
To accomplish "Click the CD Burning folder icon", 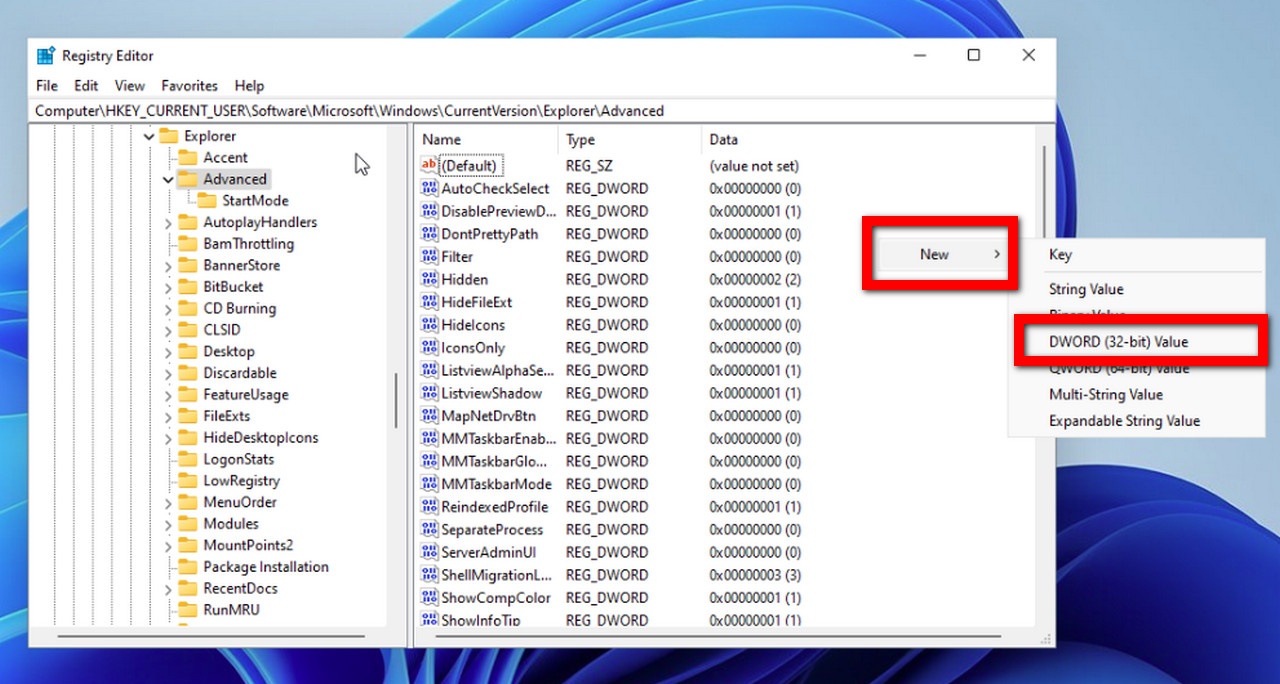I will (187, 308).
